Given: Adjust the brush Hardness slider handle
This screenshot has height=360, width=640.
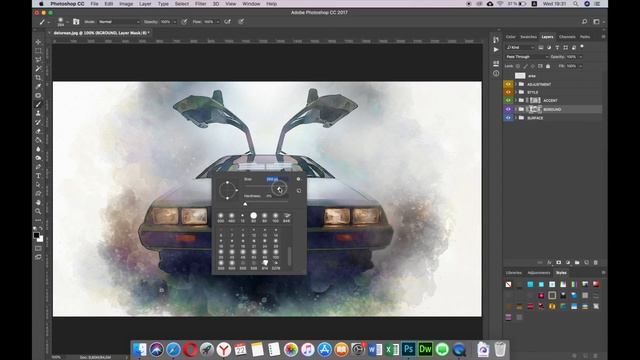Looking at the screenshot, I should (245, 203).
